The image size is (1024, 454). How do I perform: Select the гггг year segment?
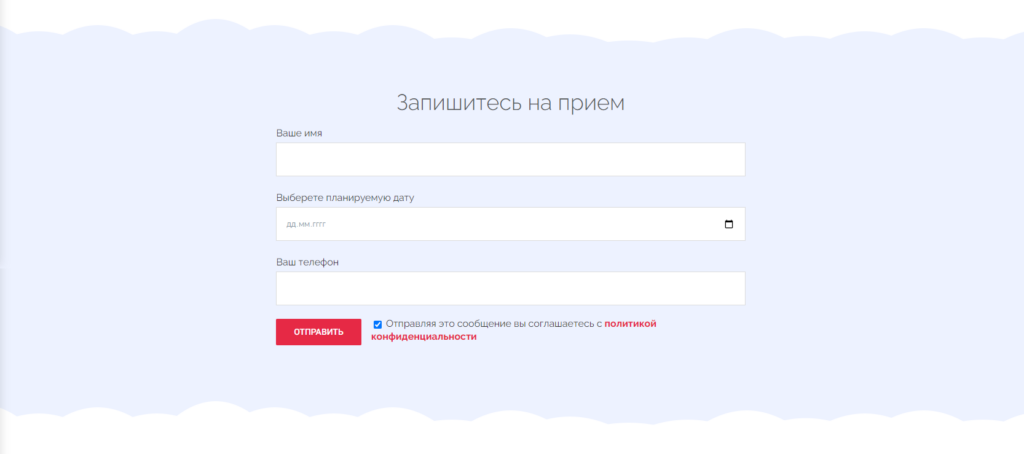[x=318, y=224]
